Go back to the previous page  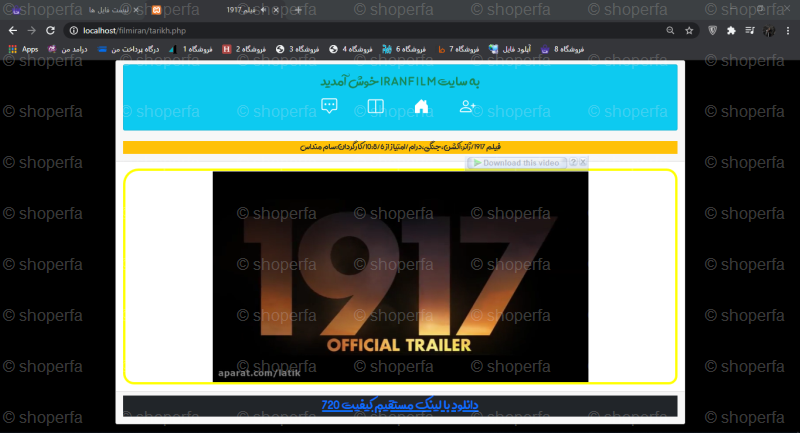click(x=13, y=31)
